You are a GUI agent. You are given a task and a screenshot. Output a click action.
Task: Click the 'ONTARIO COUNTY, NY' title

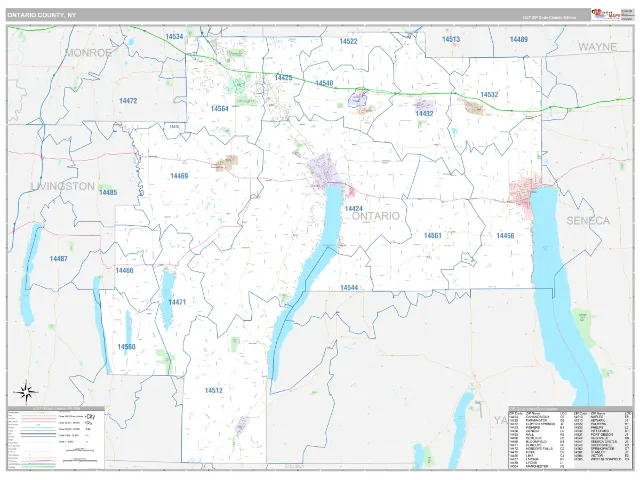click(x=41, y=15)
